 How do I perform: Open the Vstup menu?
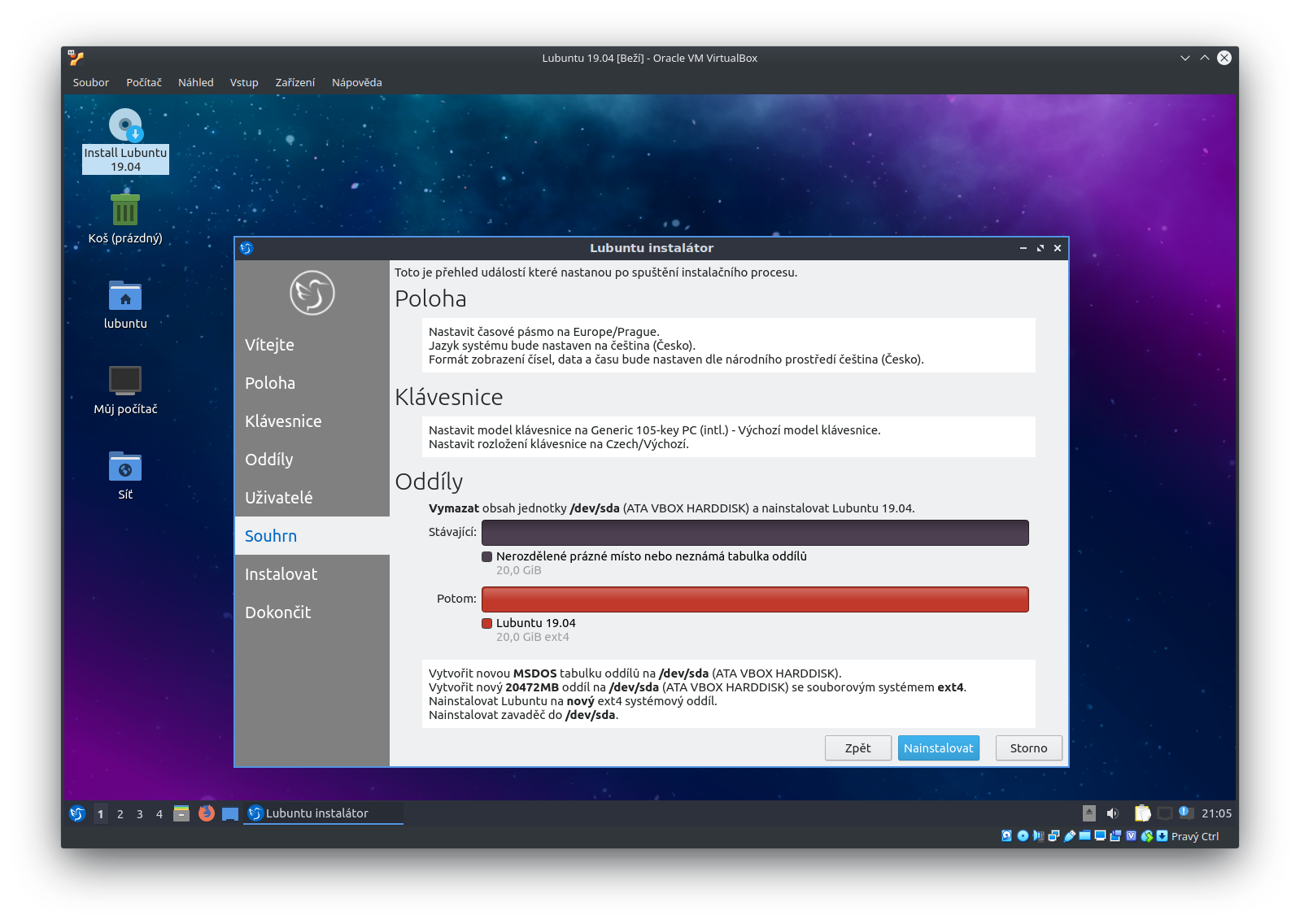pos(244,82)
